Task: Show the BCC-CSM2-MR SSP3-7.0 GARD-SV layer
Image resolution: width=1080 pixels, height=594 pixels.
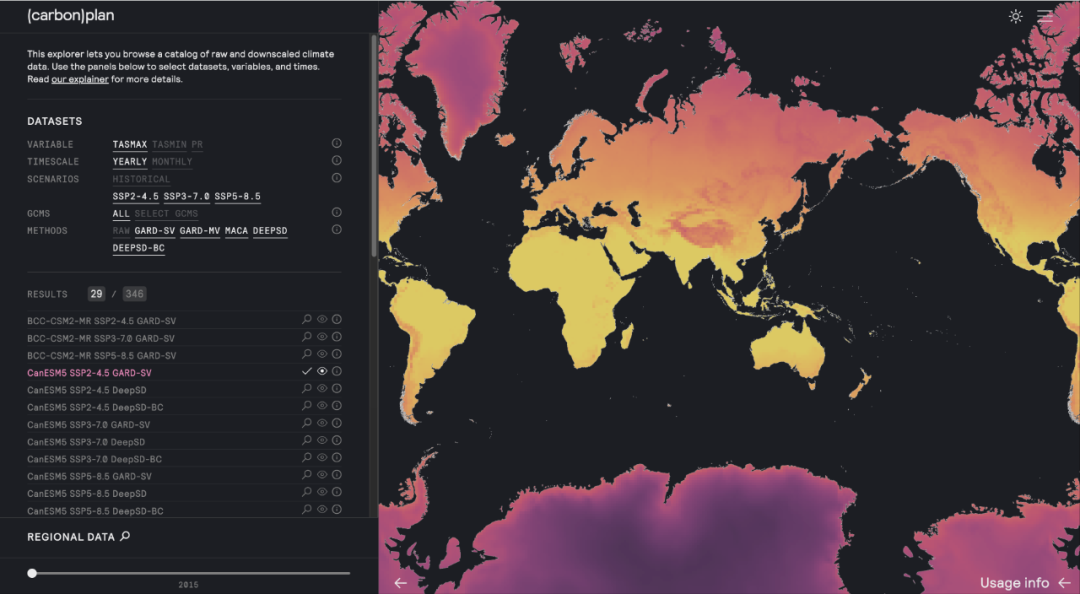Action: (x=322, y=338)
